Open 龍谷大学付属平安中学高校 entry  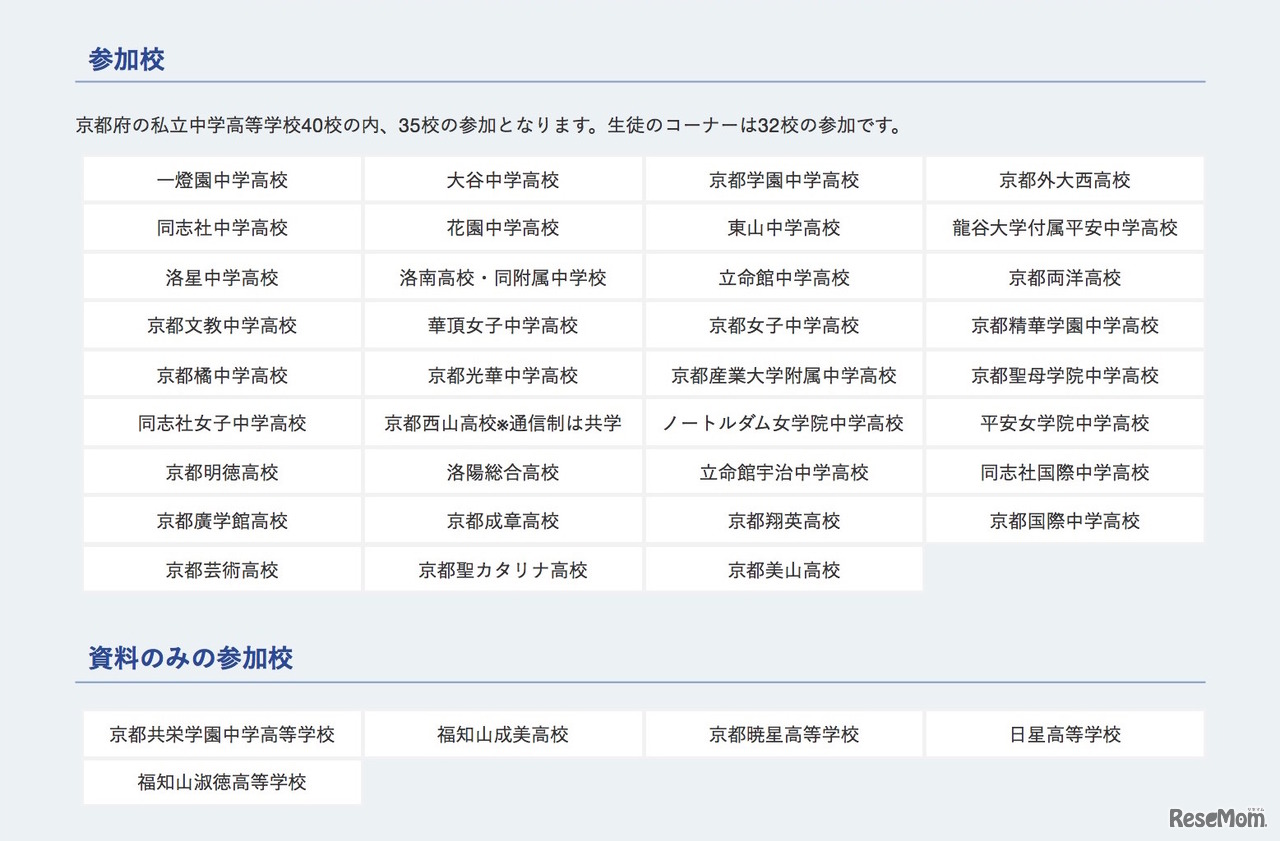(x=1064, y=227)
